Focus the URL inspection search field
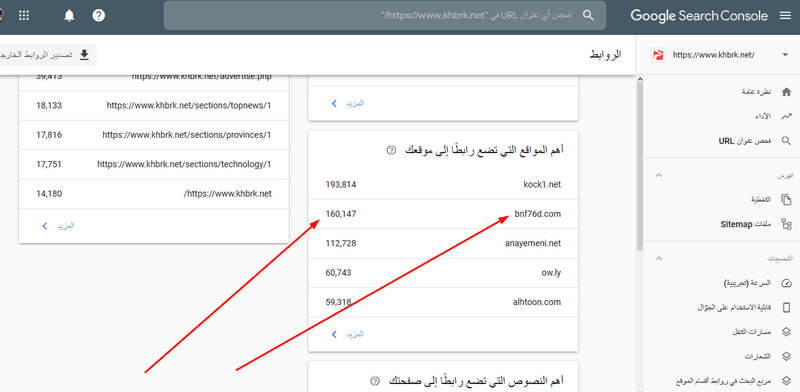This screenshot has width=800, height=392. click(385, 15)
